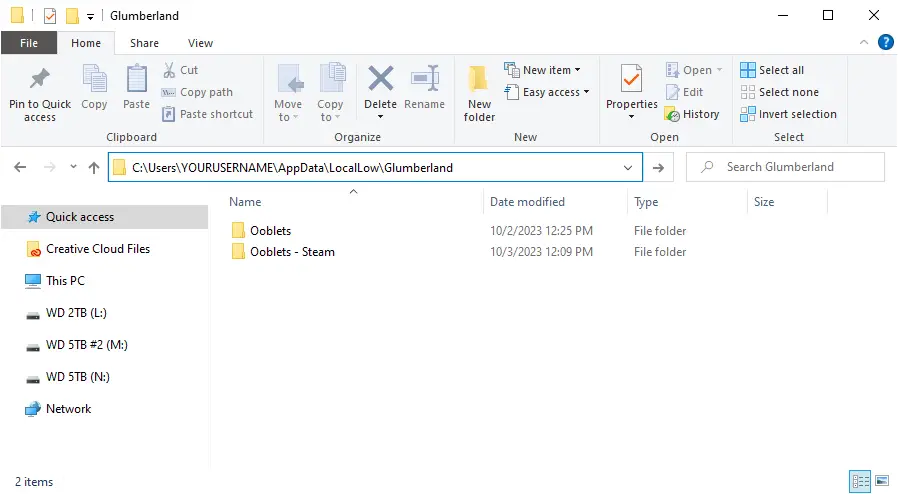This screenshot has width=898, height=494.
Task: Click Select all in the ribbon
Action: pos(772,70)
